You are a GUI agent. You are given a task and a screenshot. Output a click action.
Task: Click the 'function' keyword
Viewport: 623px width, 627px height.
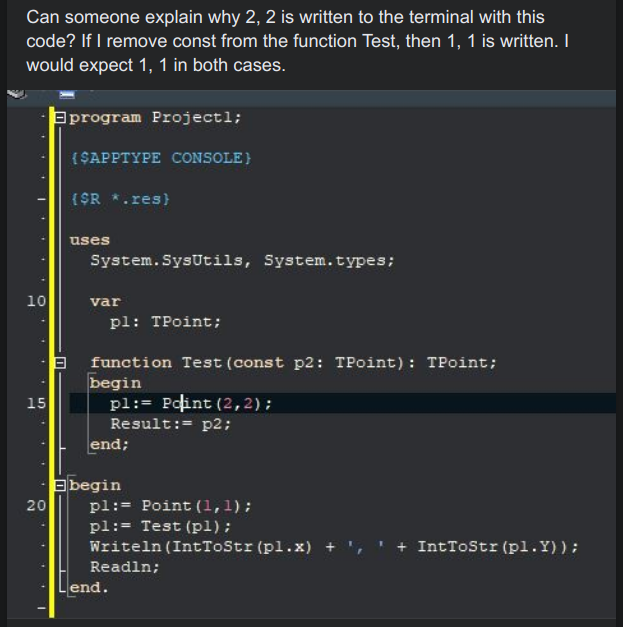(x=131, y=363)
